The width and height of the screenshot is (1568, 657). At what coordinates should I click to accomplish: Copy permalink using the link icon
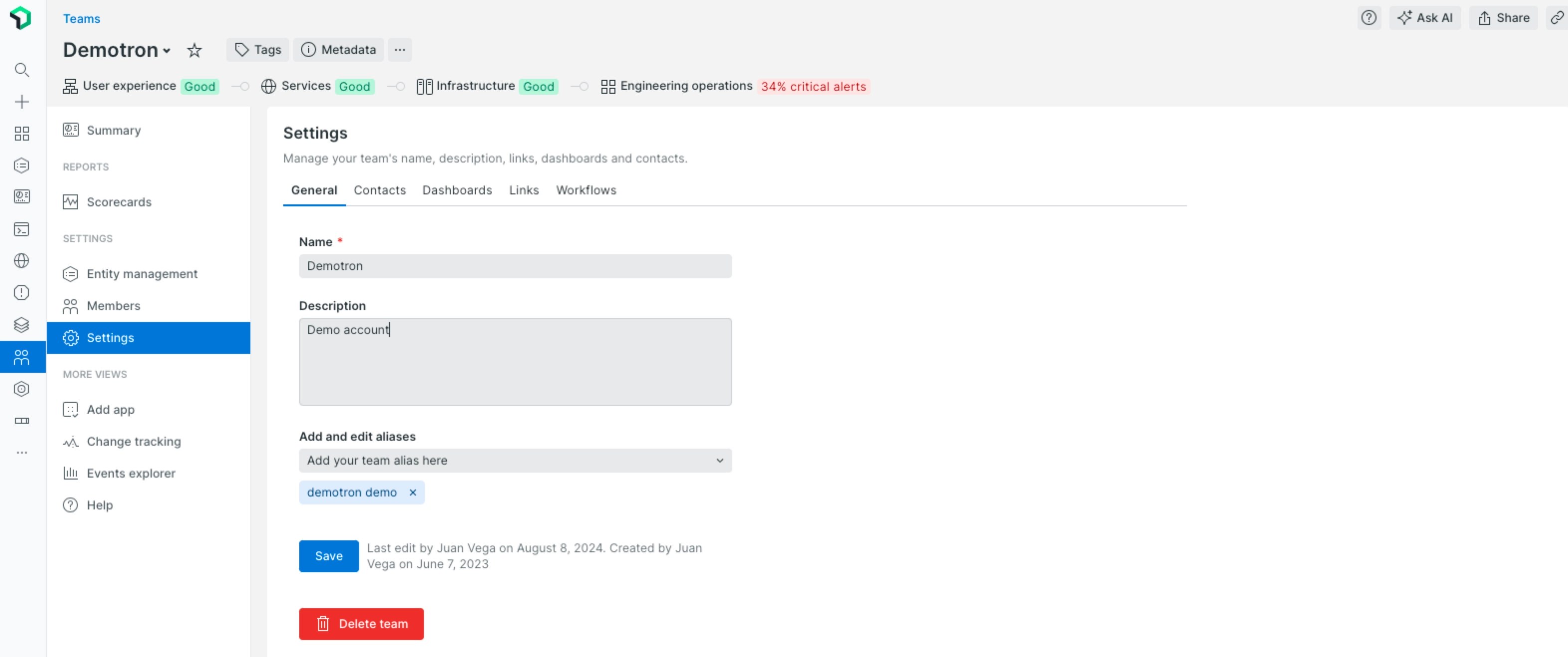coord(1557,17)
